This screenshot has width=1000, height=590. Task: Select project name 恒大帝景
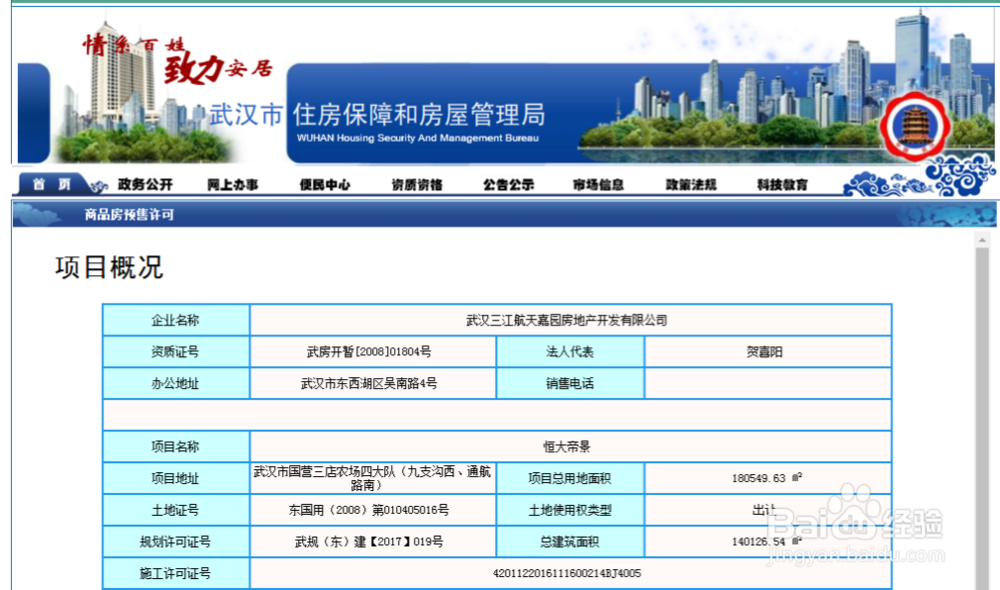click(566, 446)
